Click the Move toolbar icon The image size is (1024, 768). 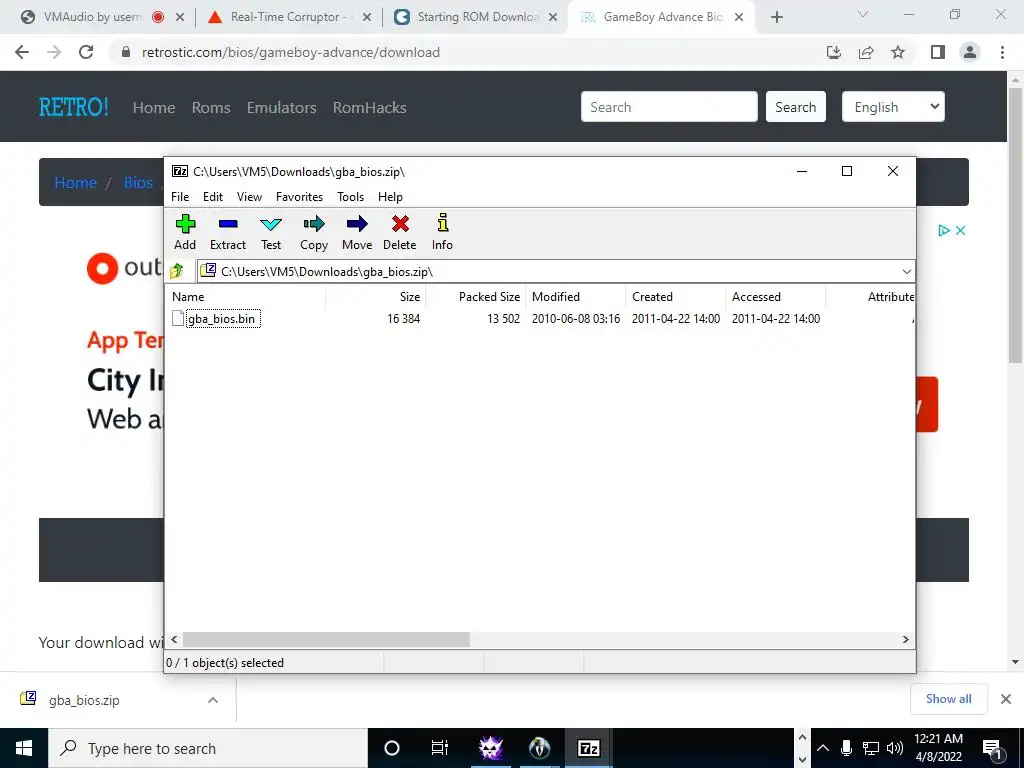pyautogui.click(x=357, y=232)
